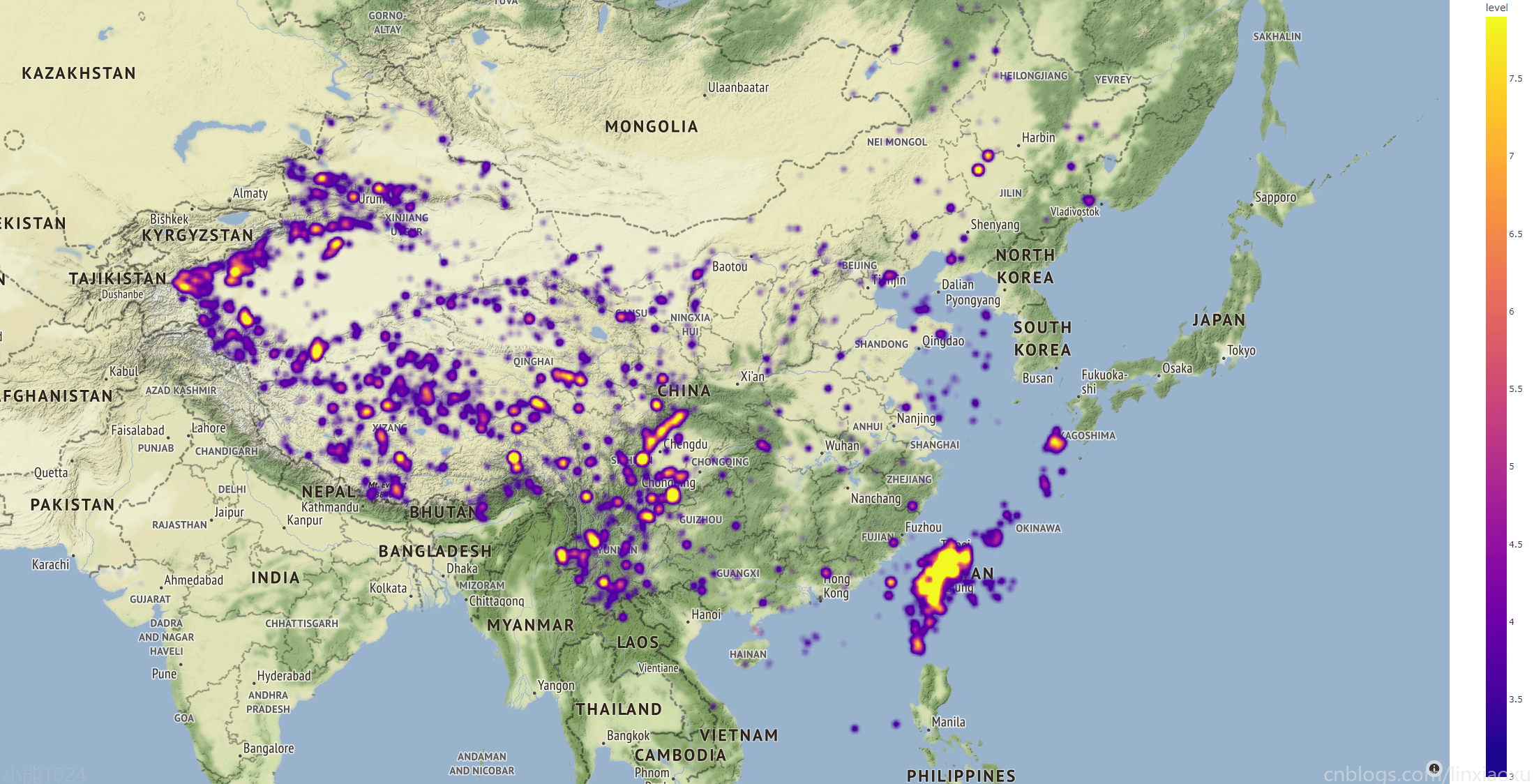Click the HEILONGJIANG province label
This screenshot has height=784, width=1534.
pyautogui.click(x=1033, y=75)
